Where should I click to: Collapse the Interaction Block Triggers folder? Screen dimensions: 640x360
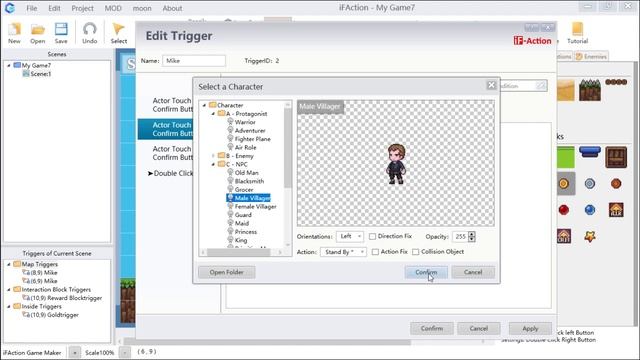tap(9, 289)
